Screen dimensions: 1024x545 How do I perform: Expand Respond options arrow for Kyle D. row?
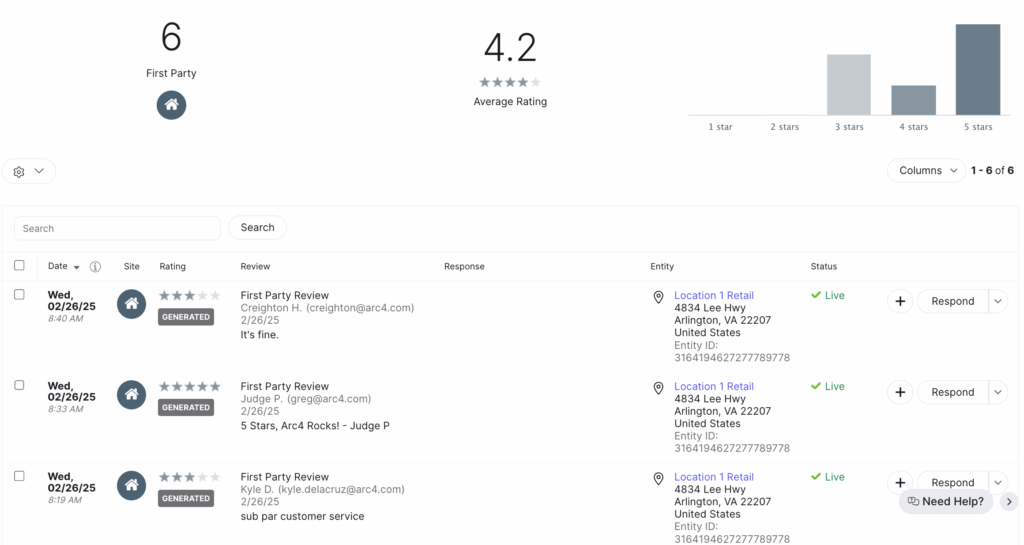998,482
